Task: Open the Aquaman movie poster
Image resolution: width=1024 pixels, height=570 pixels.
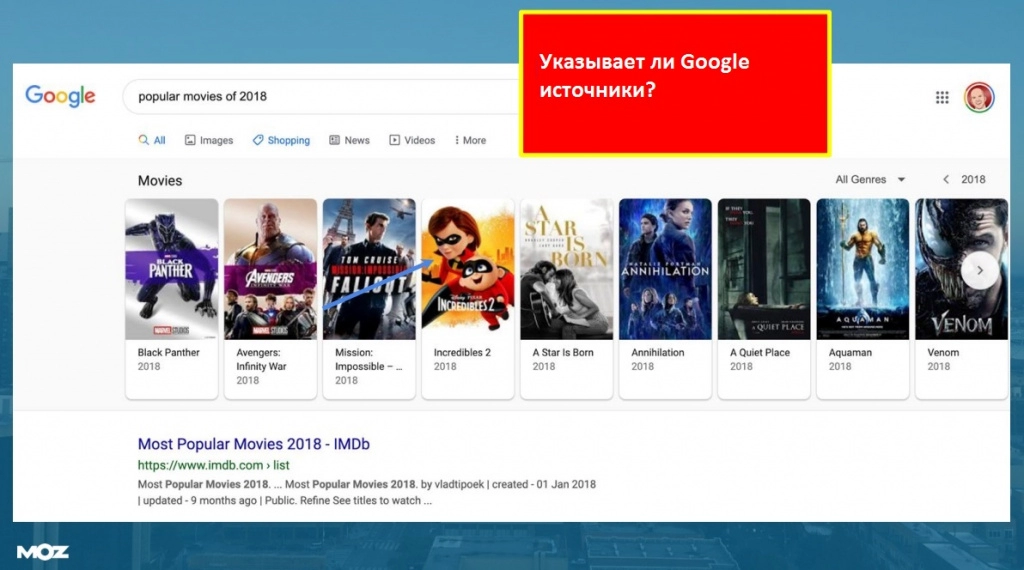Action: tap(863, 269)
